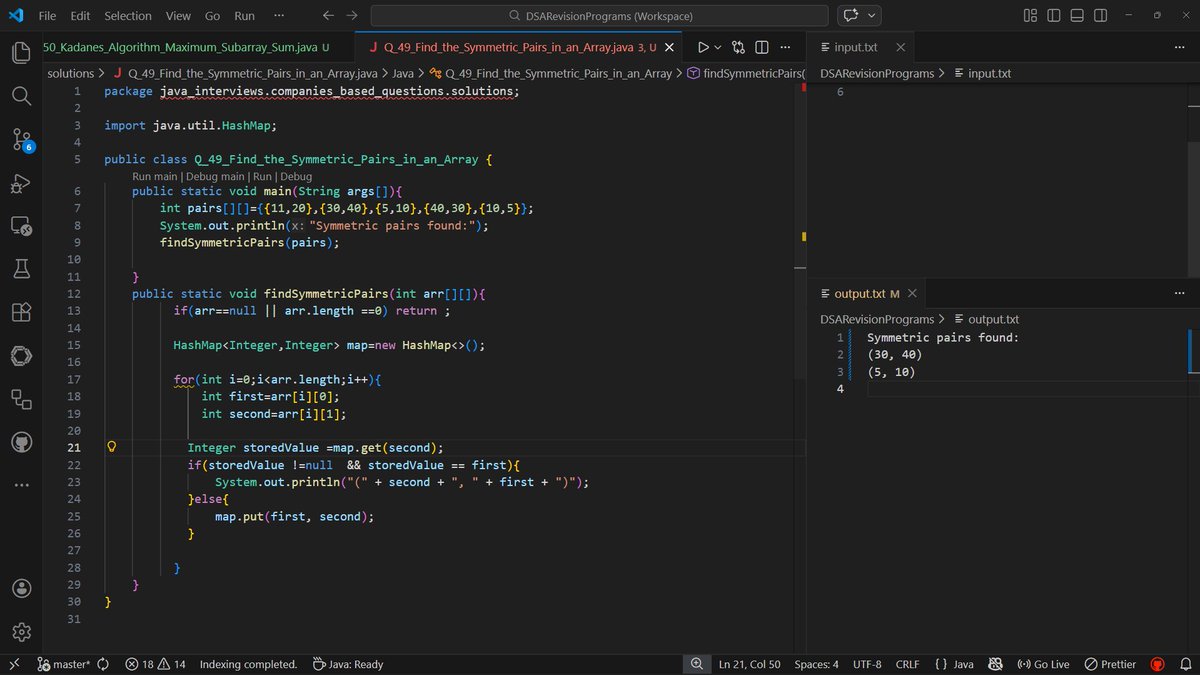Close the Q_49 Symmetric Pairs java tab

670,47
